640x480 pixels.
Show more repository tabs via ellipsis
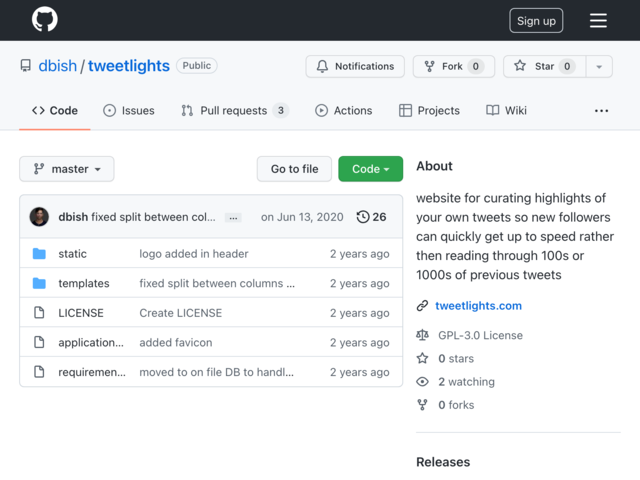(601, 111)
